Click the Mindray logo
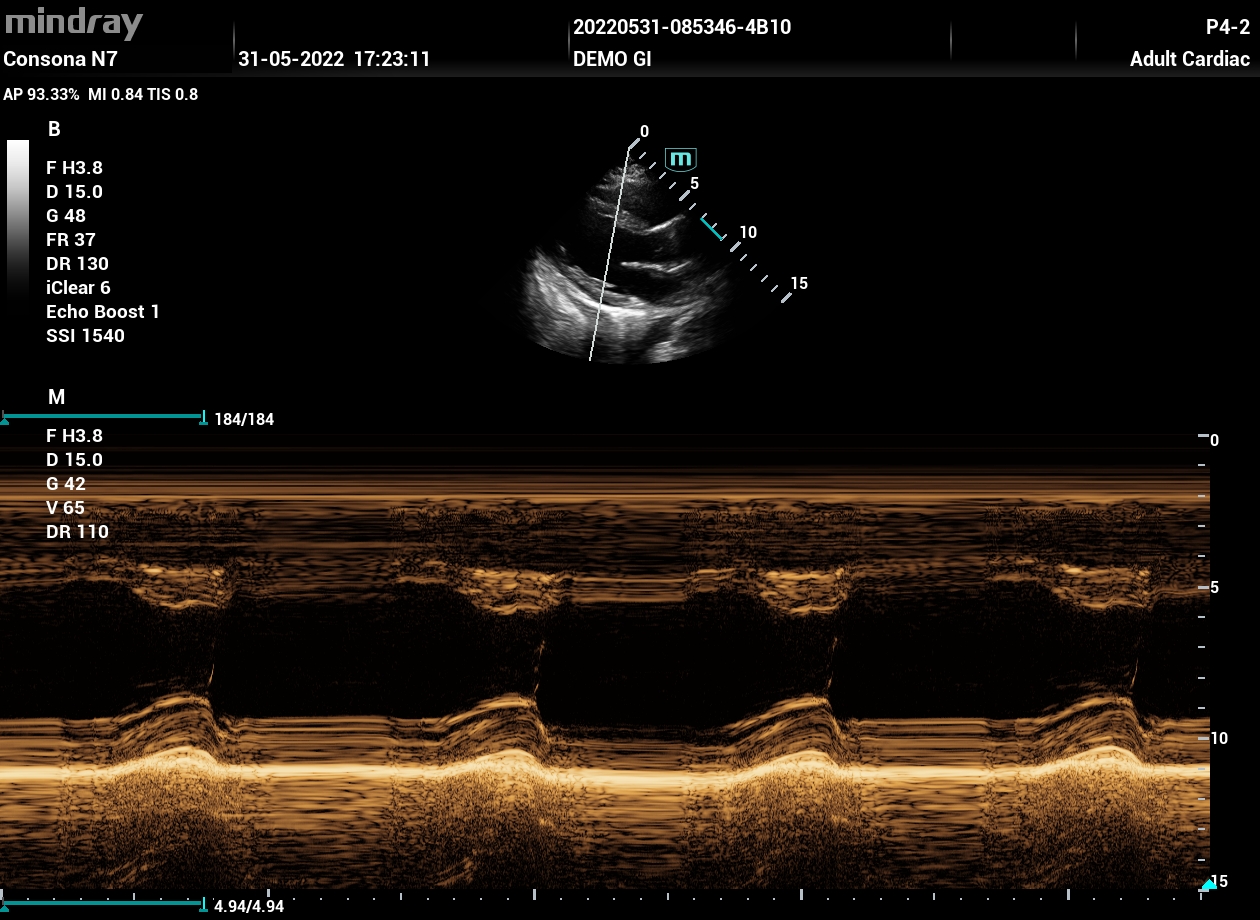 [74, 22]
